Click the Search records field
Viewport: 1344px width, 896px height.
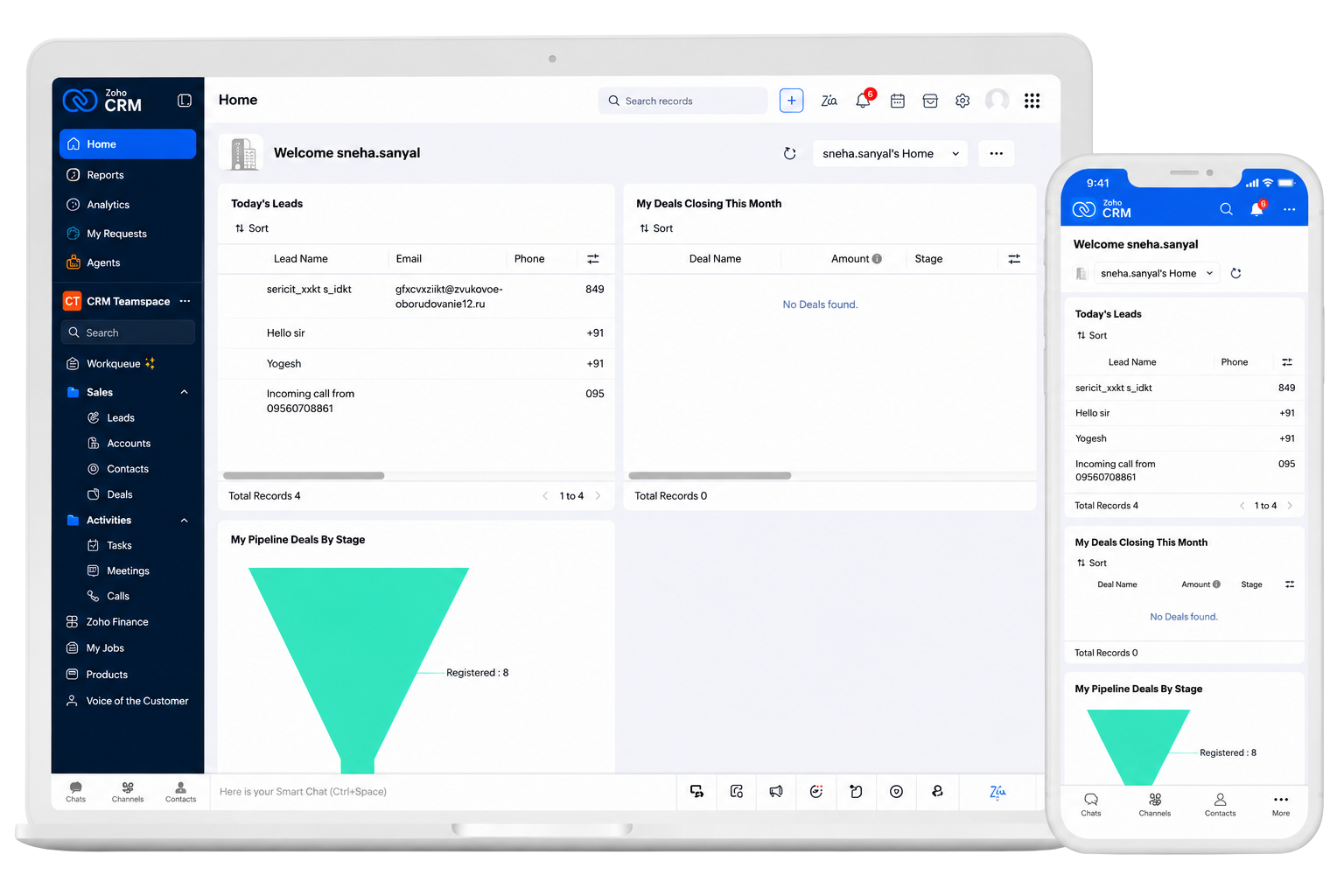point(682,101)
